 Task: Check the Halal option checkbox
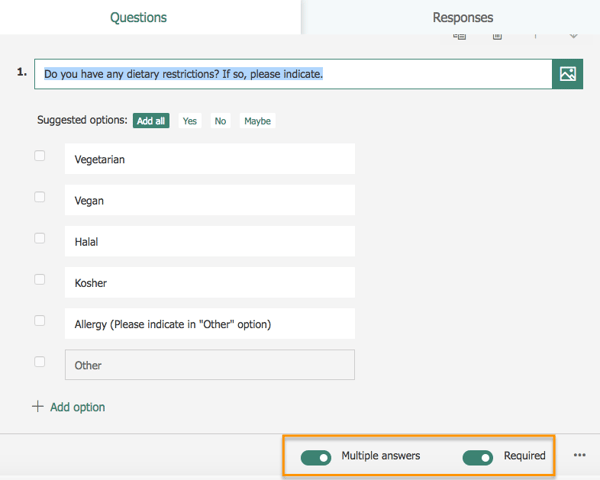pos(40,238)
